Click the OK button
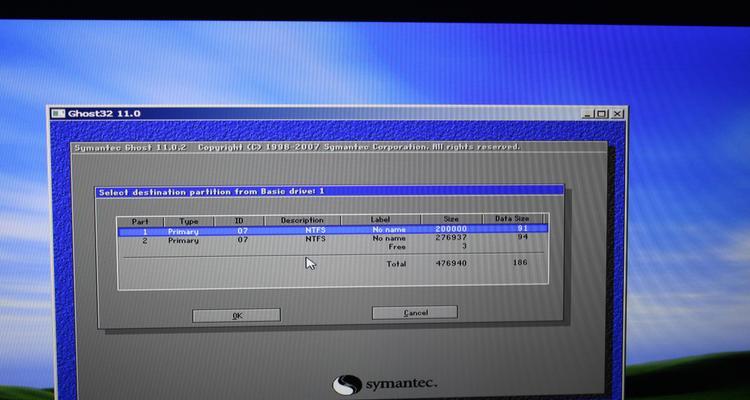Image resolution: width=750 pixels, height=400 pixels. (236, 315)
